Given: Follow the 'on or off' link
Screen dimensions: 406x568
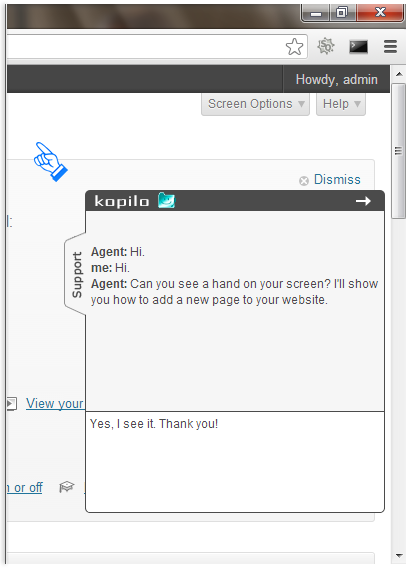Looking at the screenshot, I should pyautogui.click(x=25, y=488).
